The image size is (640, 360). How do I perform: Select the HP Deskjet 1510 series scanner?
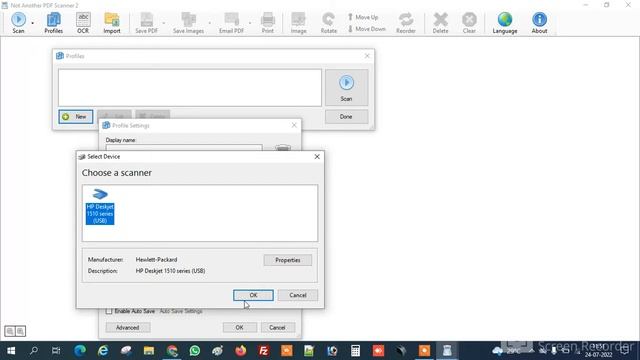[100, 207]
